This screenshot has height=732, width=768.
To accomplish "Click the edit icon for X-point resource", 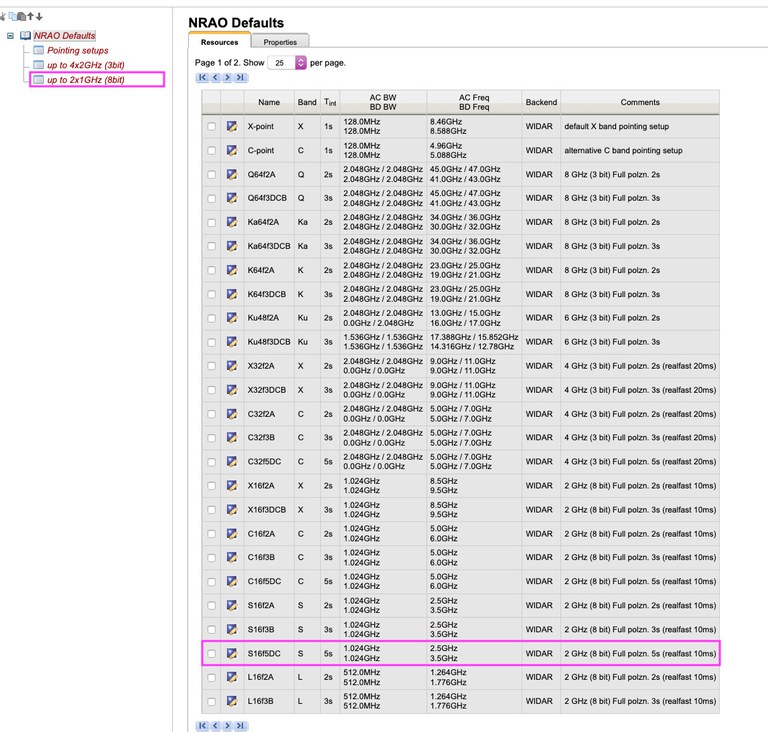I will click(232, 126).
